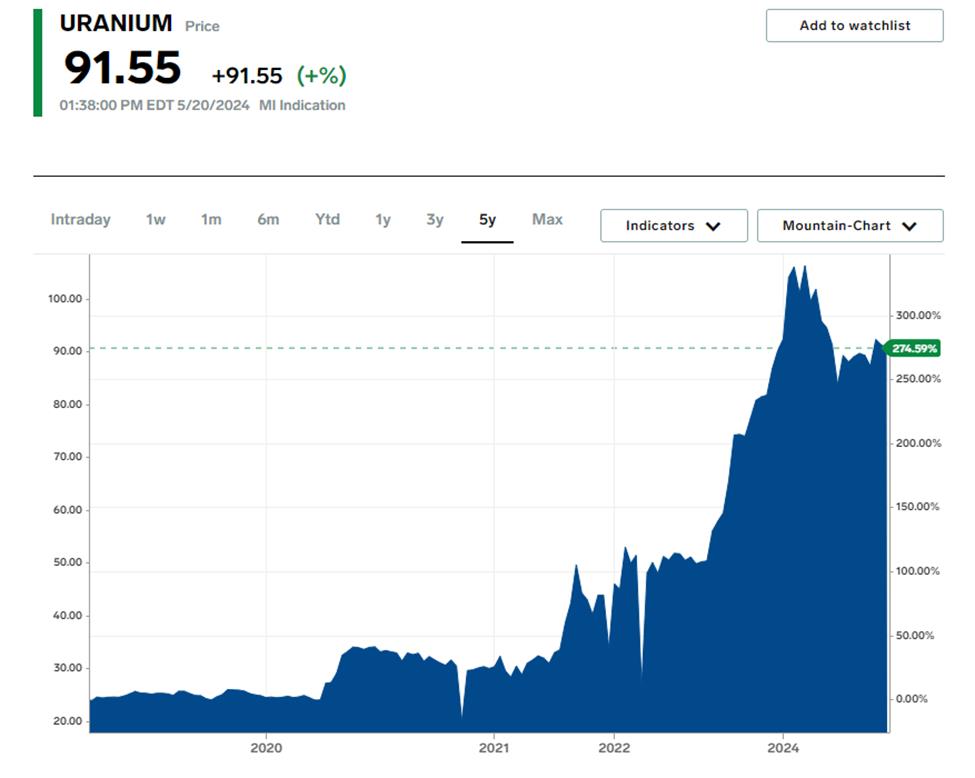The image size is (975, 778).
Task: Click the Mountain-Chart chevron arrow
Action: (909, 226)
